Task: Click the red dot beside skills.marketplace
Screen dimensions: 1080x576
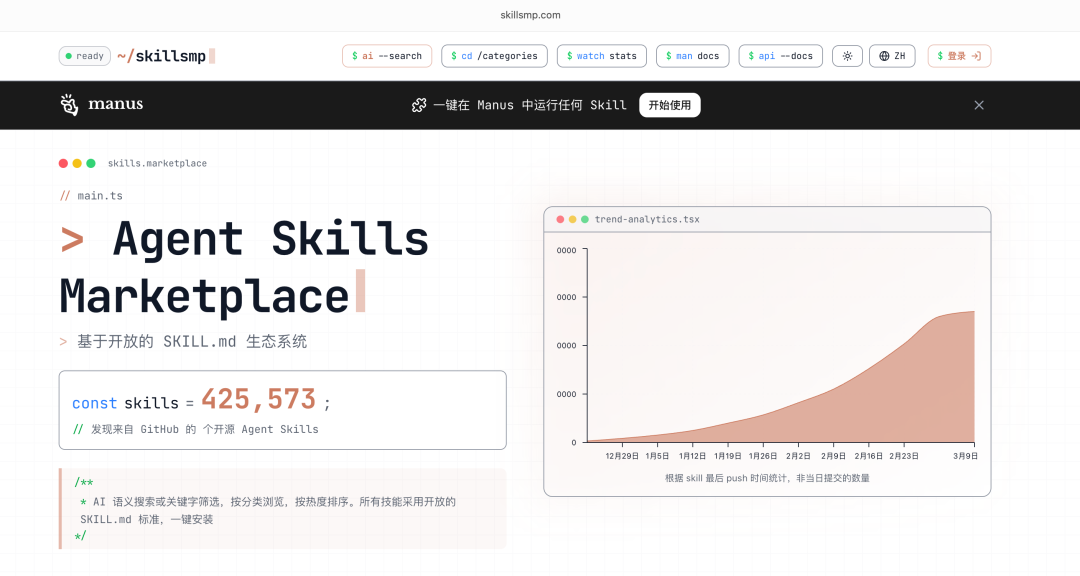Action: pyautogui.click(x=63, y=163)
